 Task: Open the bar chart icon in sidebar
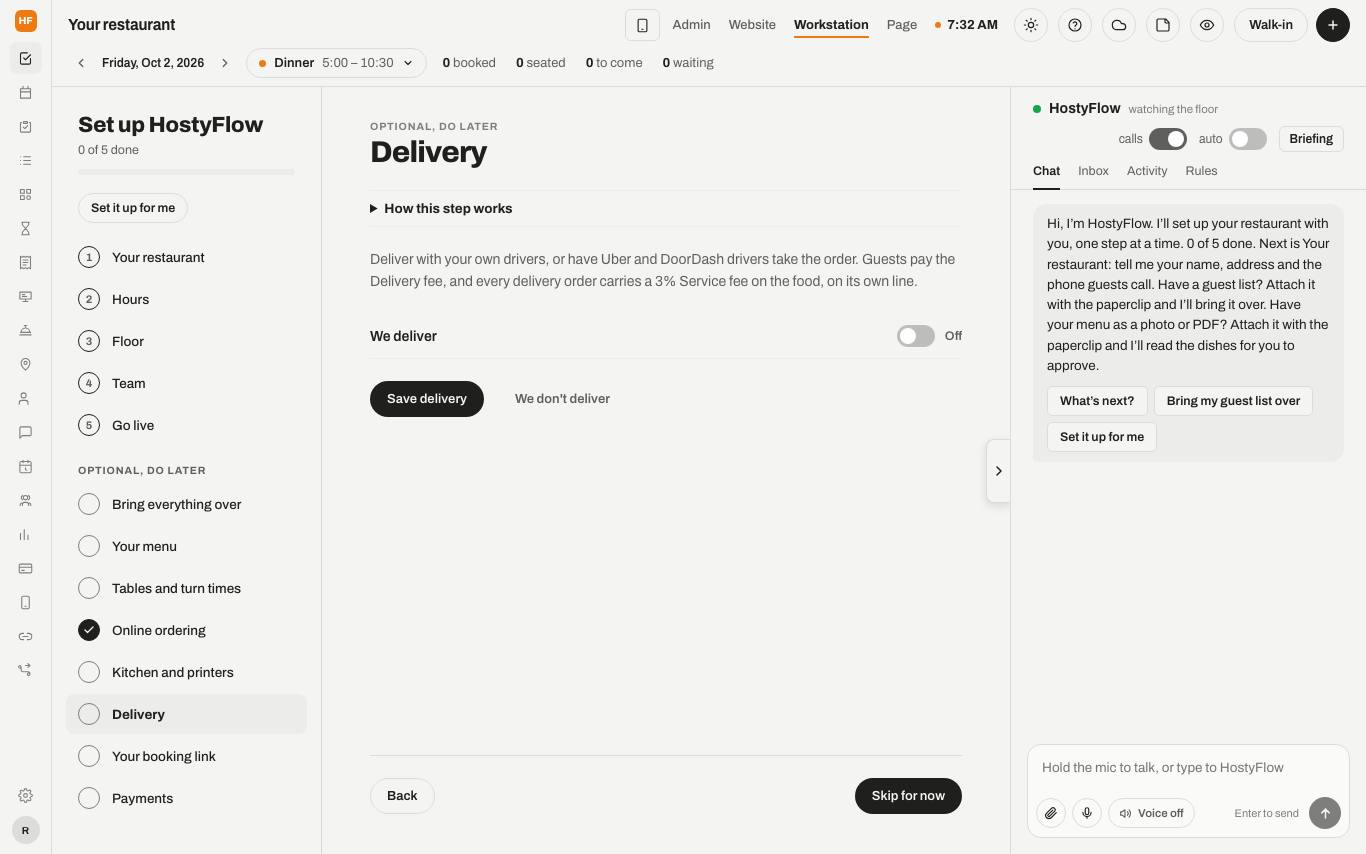tap(25, 535)
